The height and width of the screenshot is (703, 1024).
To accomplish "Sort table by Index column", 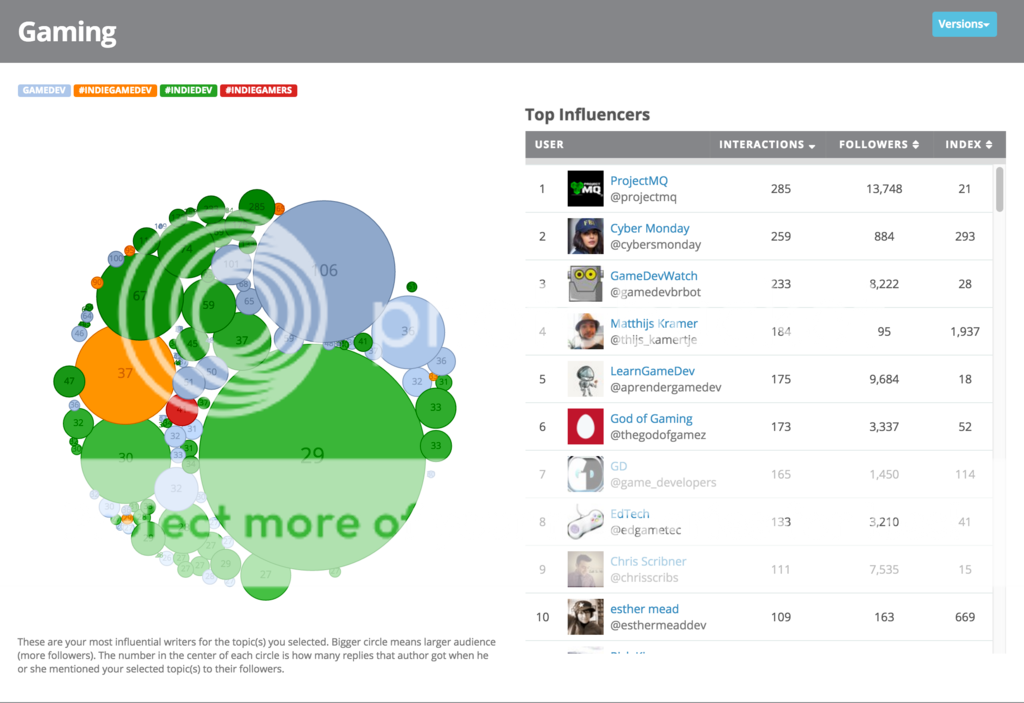I will pos(968,145).
